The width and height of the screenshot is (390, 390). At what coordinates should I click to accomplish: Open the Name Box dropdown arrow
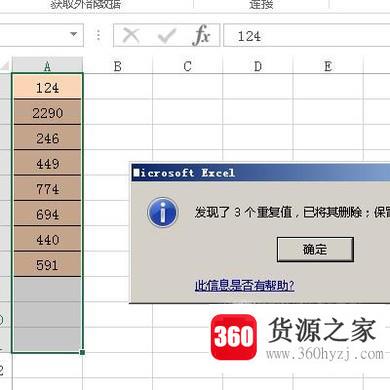[74, 34]
